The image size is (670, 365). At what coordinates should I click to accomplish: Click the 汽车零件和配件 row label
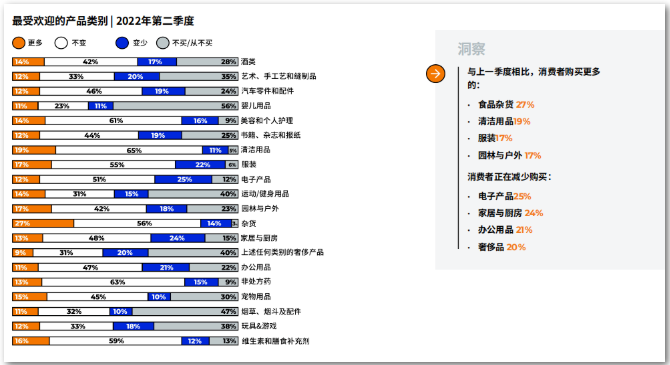click(267, 91)
